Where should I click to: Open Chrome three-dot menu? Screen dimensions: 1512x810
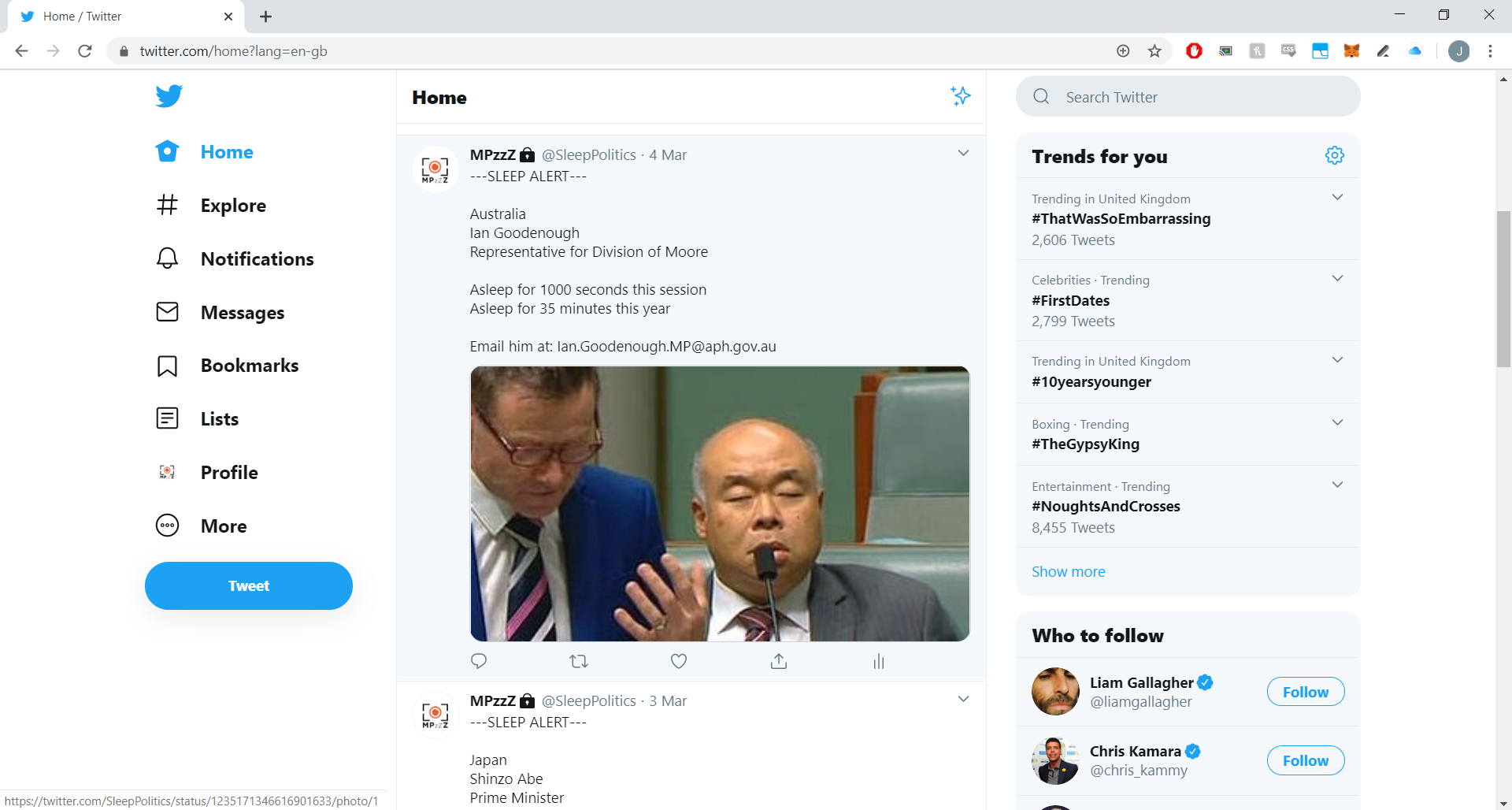click(x=1490, y=51)
